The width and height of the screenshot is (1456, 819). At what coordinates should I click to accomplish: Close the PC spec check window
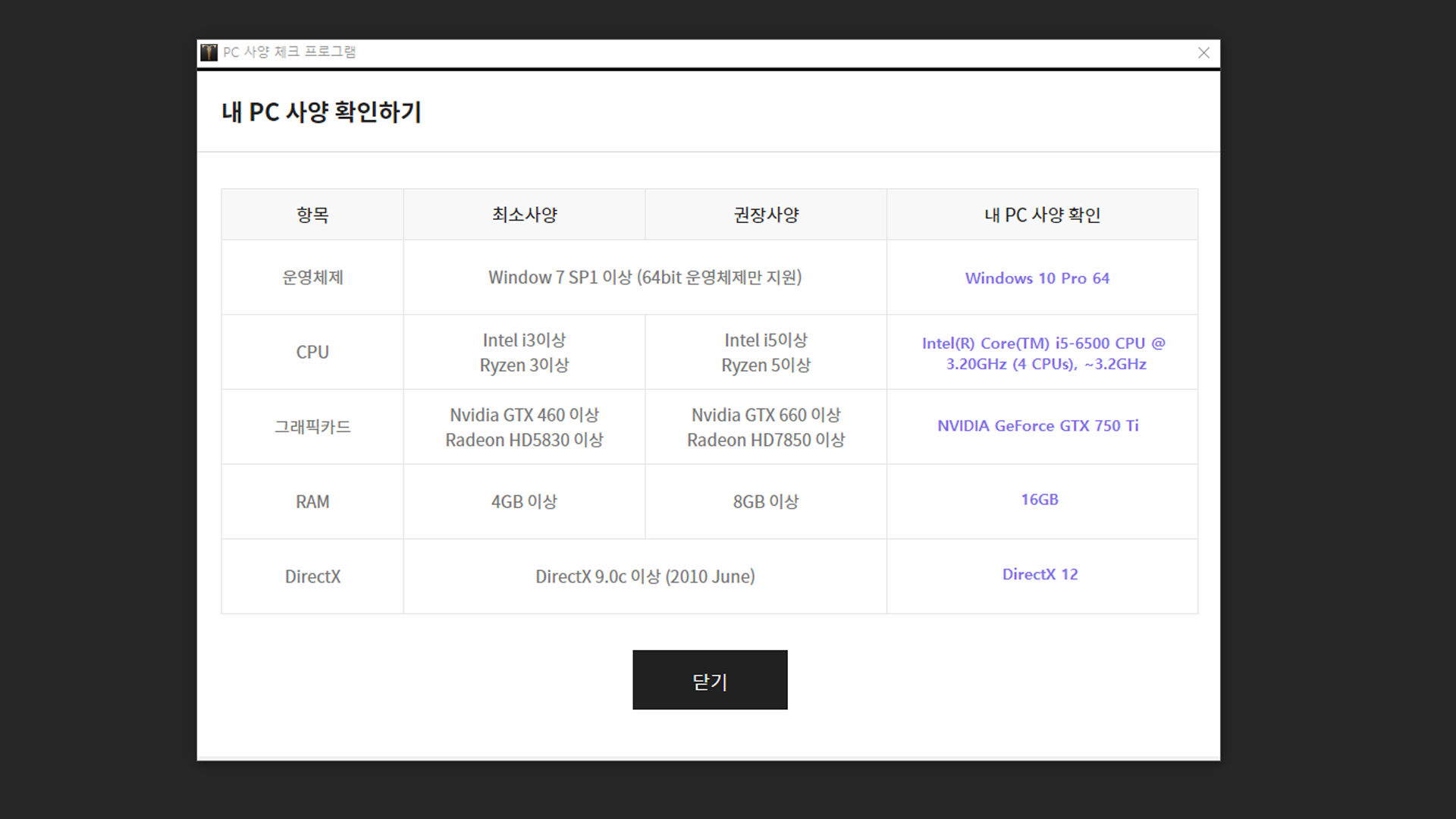[x=1203, y=52]
